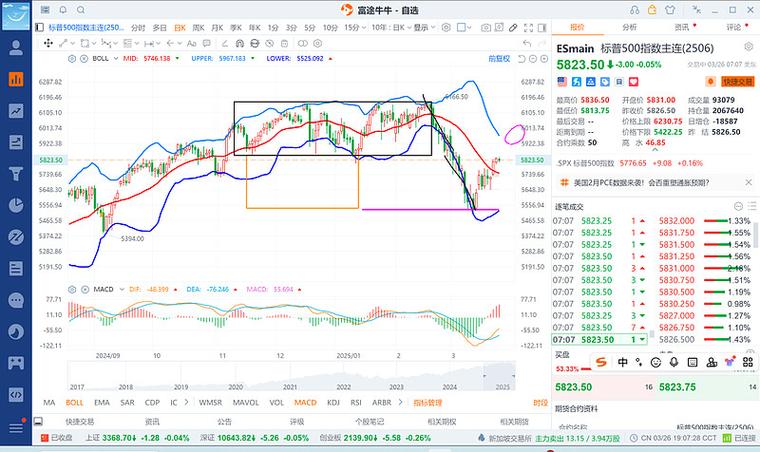
Task: Select the text annotation Aa tool
Action: (191, 43)
